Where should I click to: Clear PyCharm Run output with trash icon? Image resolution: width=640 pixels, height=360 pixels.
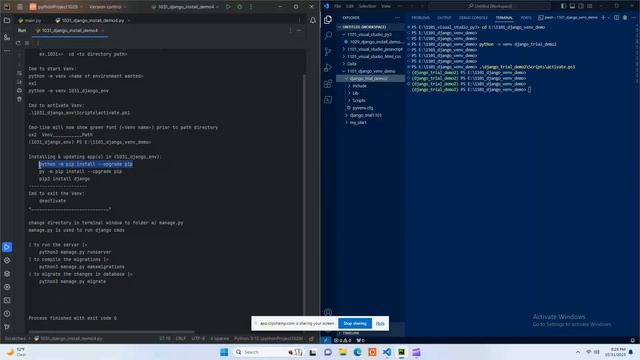tap(19, 99)
